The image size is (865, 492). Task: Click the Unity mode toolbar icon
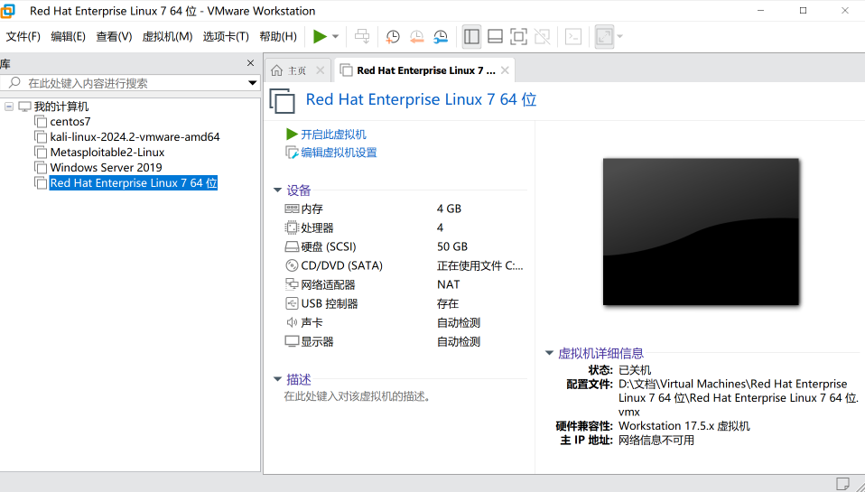(542, 36)
